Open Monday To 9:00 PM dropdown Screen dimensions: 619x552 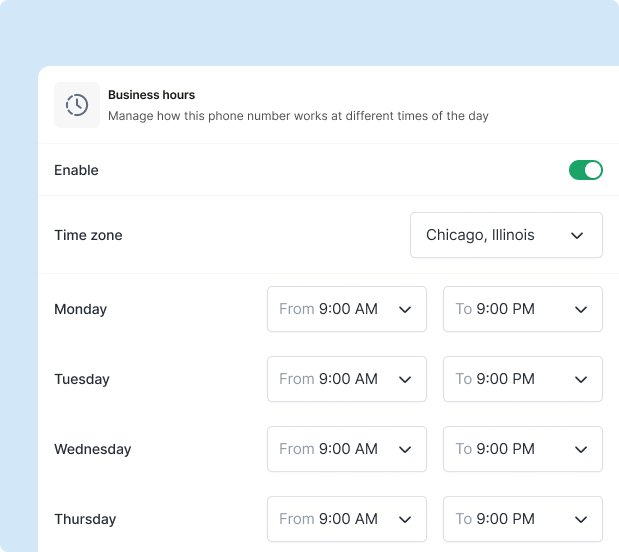[x=523, y=309]
